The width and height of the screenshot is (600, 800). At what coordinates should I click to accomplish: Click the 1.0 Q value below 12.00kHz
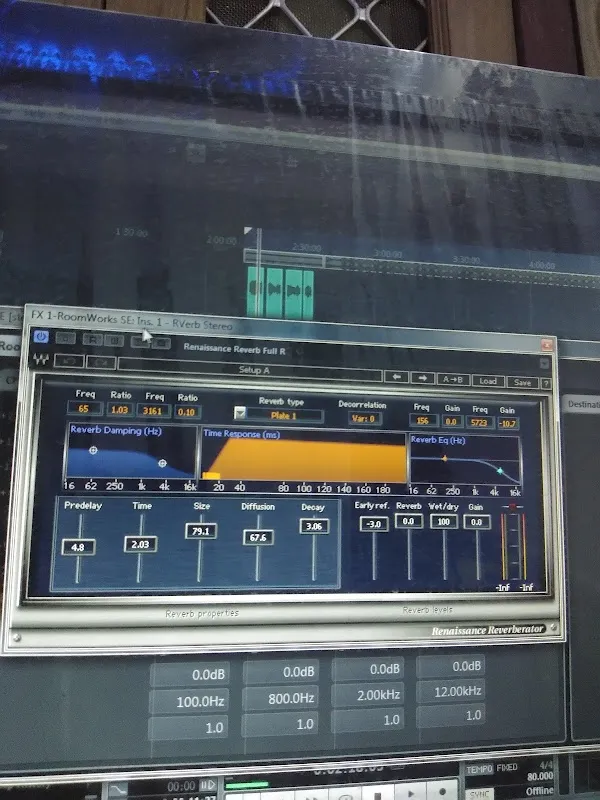point(451,715)
